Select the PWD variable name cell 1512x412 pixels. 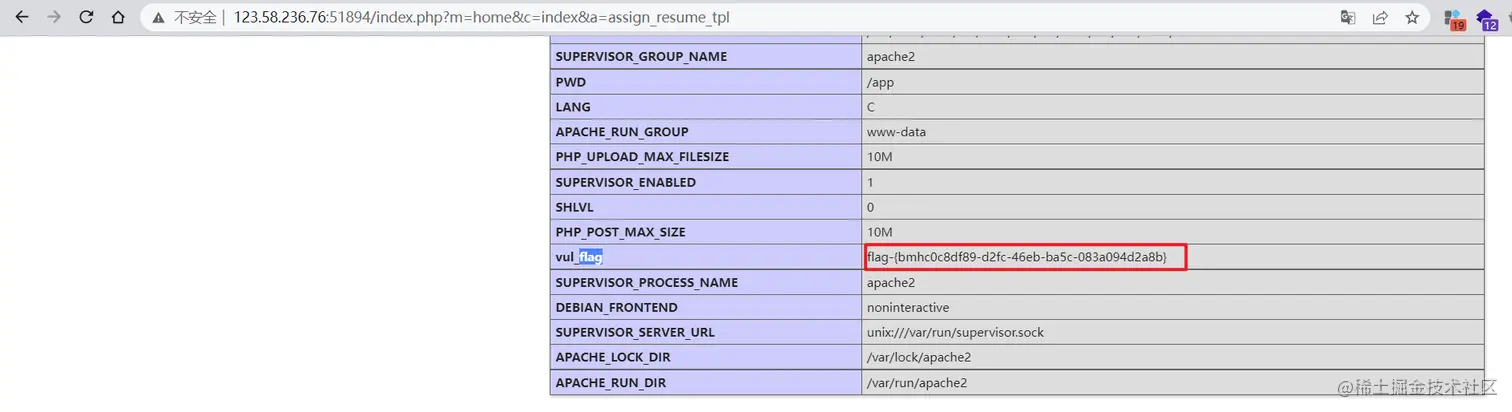click(706, 82)
